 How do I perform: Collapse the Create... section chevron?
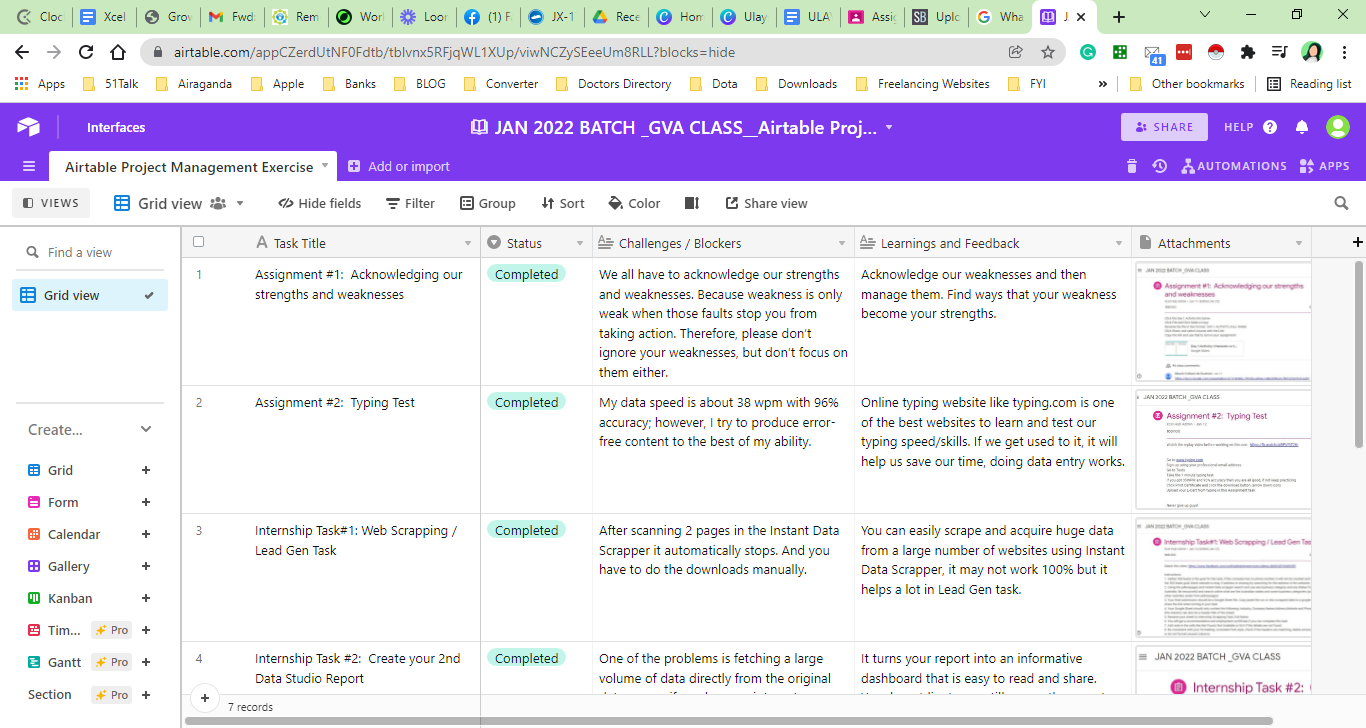[146, 429]
